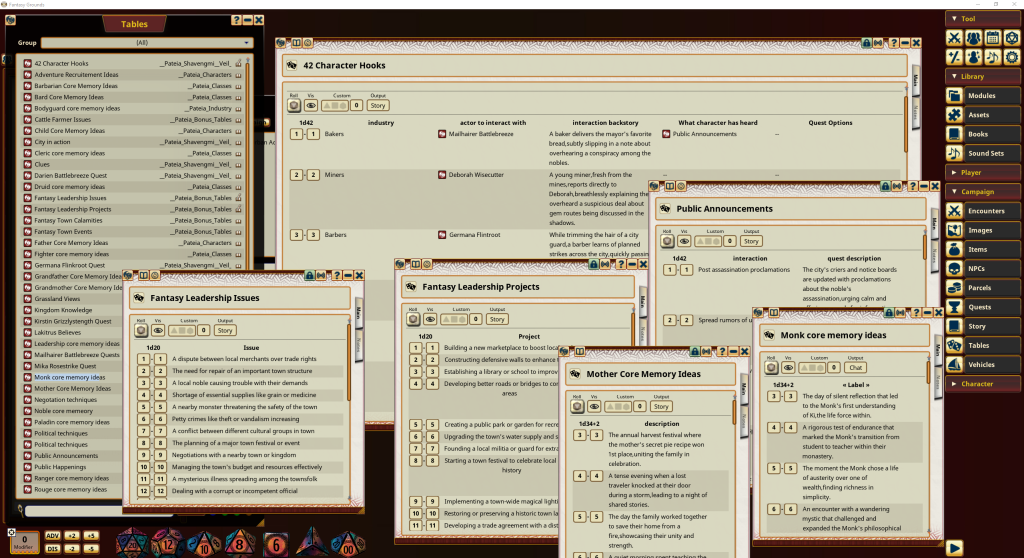Screen dimensions: 1024x558
Task: Toggle visibility eye in 42 Character Hooks
Action: coord(311,105)
